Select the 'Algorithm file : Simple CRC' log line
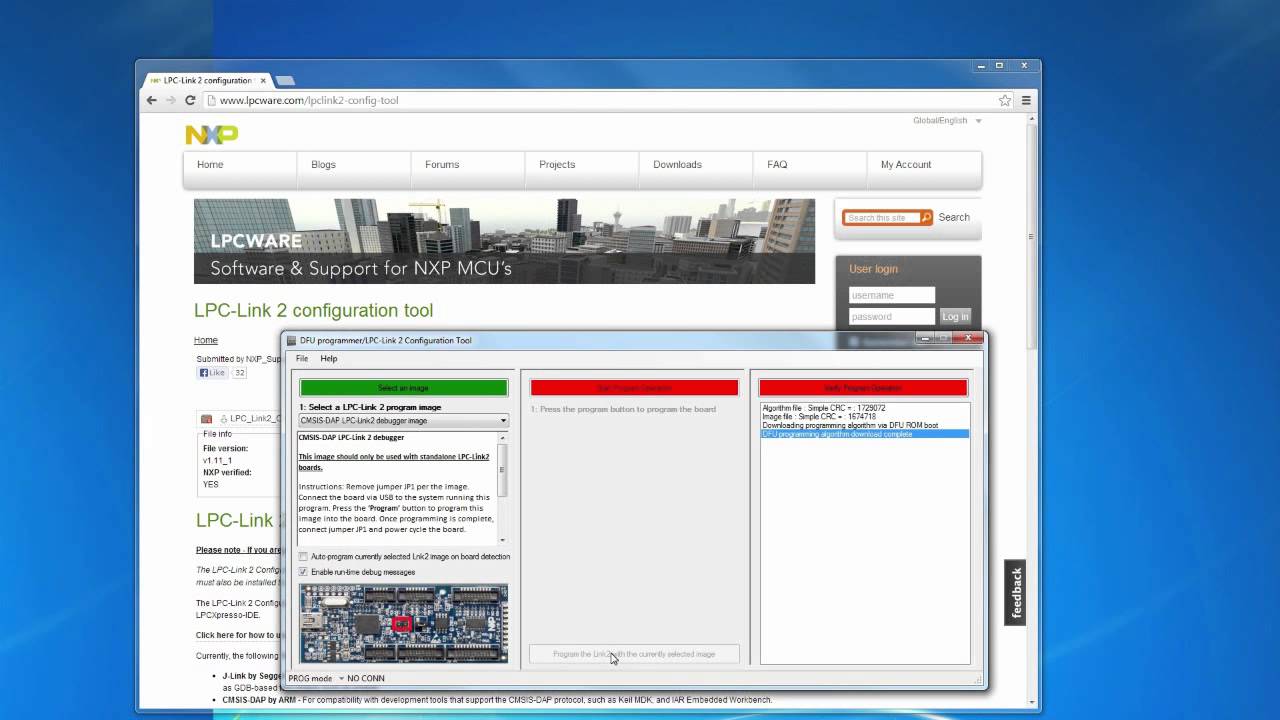 tap(824, 408)
